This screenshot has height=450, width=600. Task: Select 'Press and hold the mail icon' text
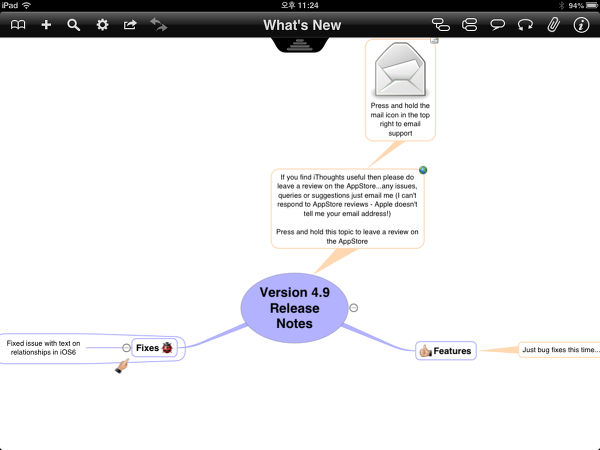(x=400, y=119)
